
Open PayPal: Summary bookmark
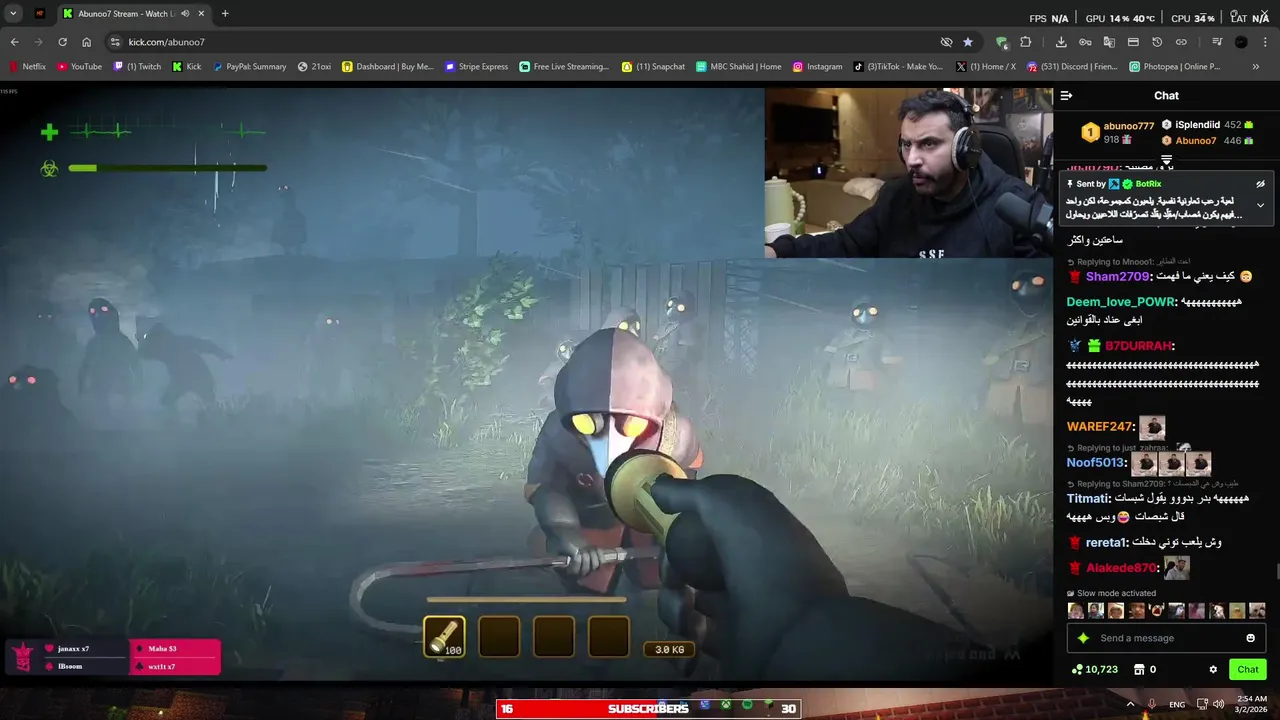[x=250, y=67]
